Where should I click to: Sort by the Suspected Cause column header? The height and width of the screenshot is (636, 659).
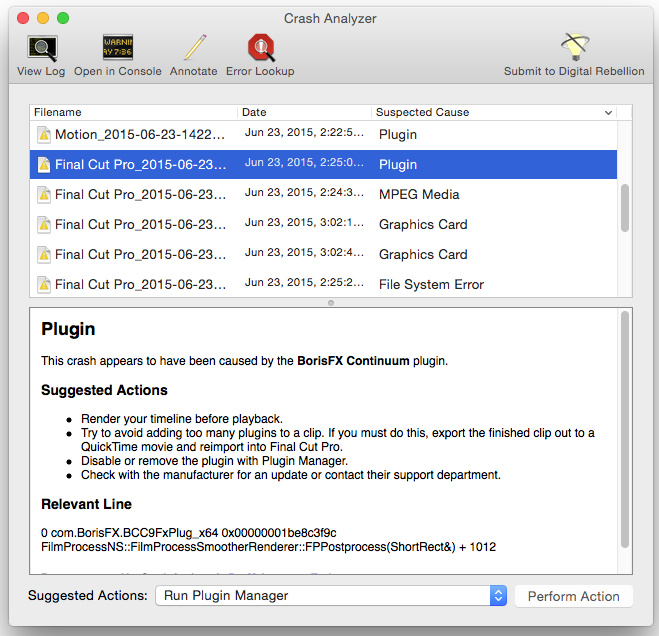click(494, 112)
